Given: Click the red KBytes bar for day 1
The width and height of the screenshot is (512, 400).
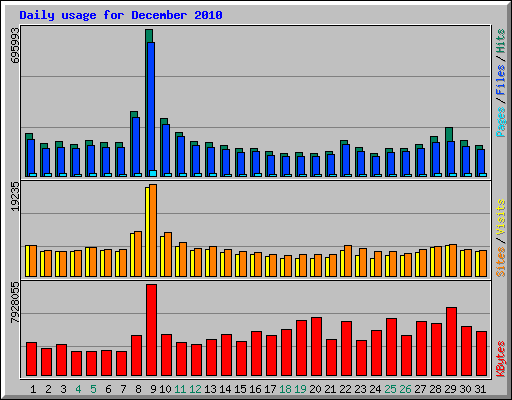Looking at the screenshot, I should click(x=31, y=359).
